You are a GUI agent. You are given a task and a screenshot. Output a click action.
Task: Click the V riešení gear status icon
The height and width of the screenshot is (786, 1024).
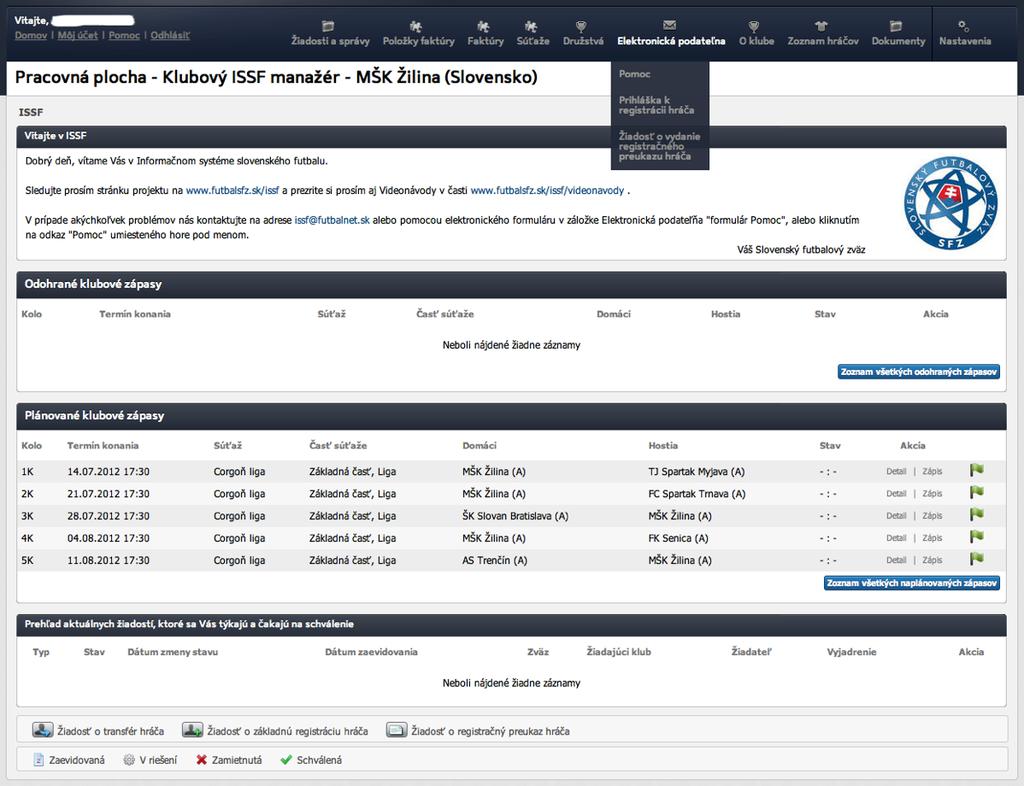tap(129, 760)
